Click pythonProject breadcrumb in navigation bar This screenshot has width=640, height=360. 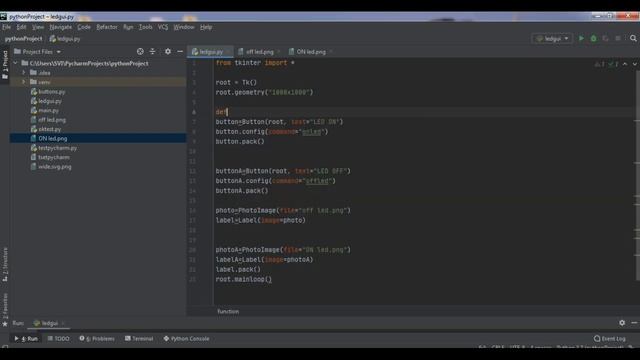tap(24, 39)
